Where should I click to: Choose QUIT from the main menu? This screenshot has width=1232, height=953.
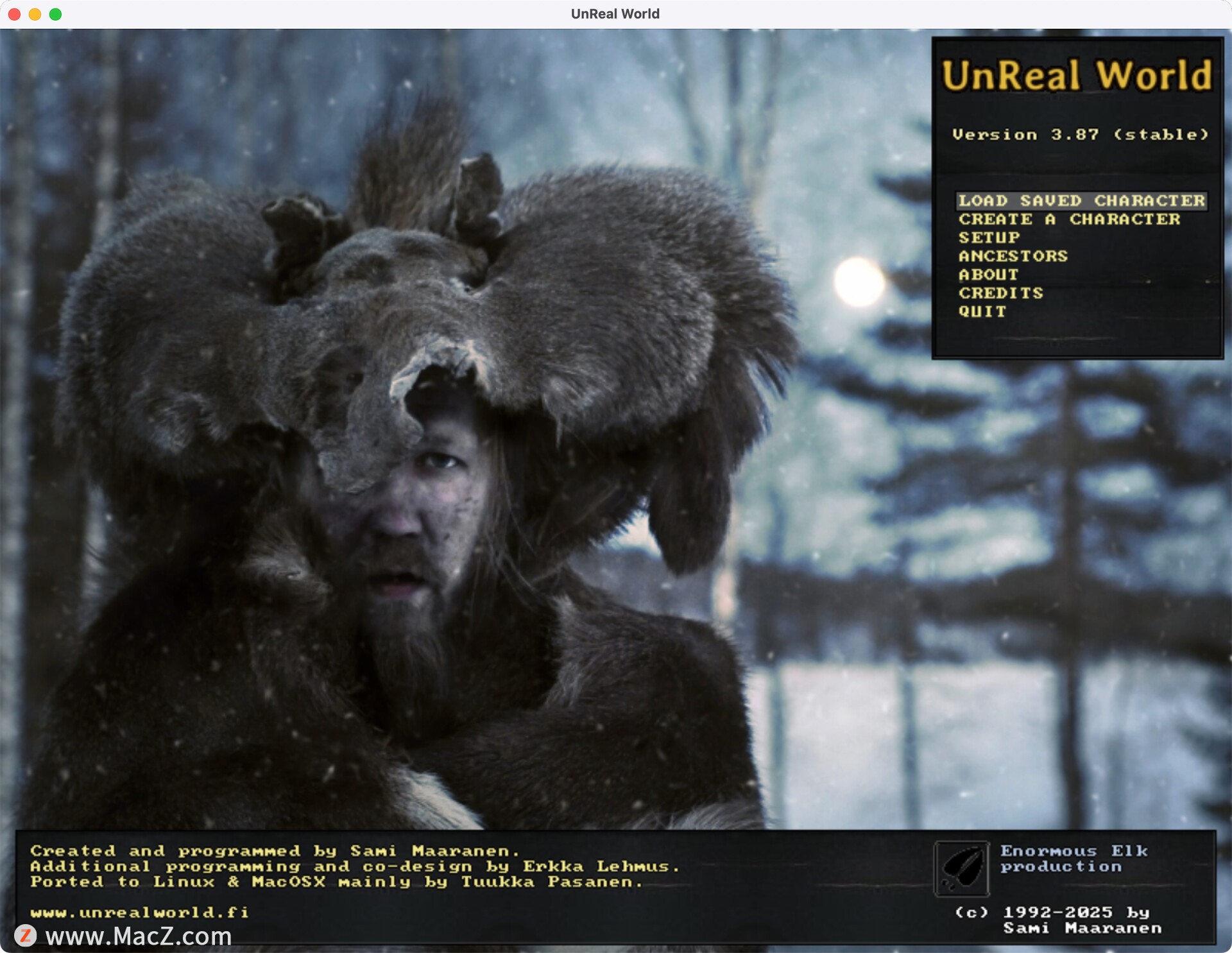click(x=982, y=312)
